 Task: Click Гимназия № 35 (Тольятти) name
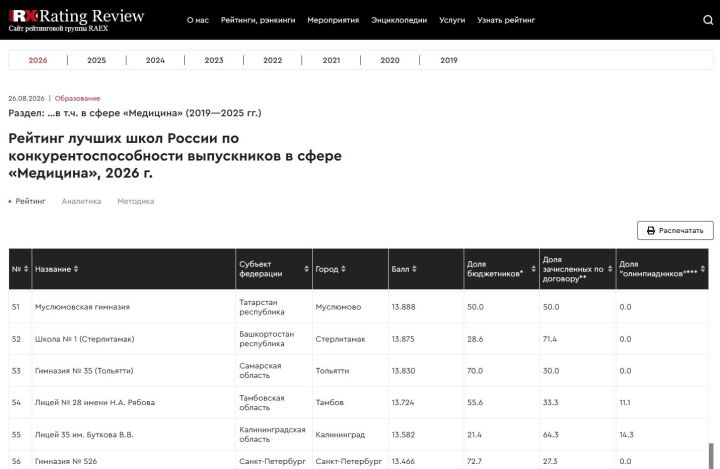(84, 371)
